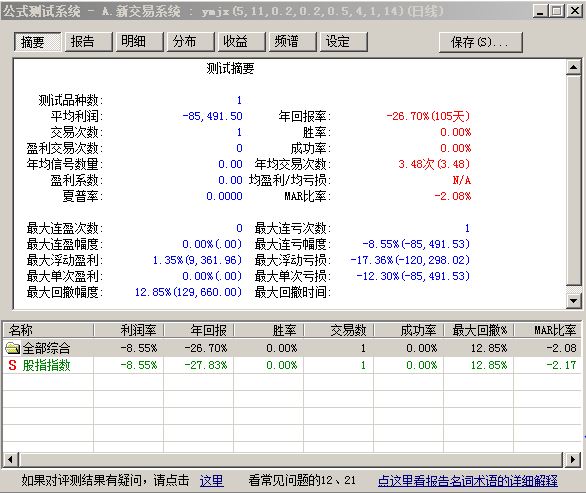This screenshot has height=493, width=586.
Task: Click the 测试摘要 heading text
Action: 230,68
